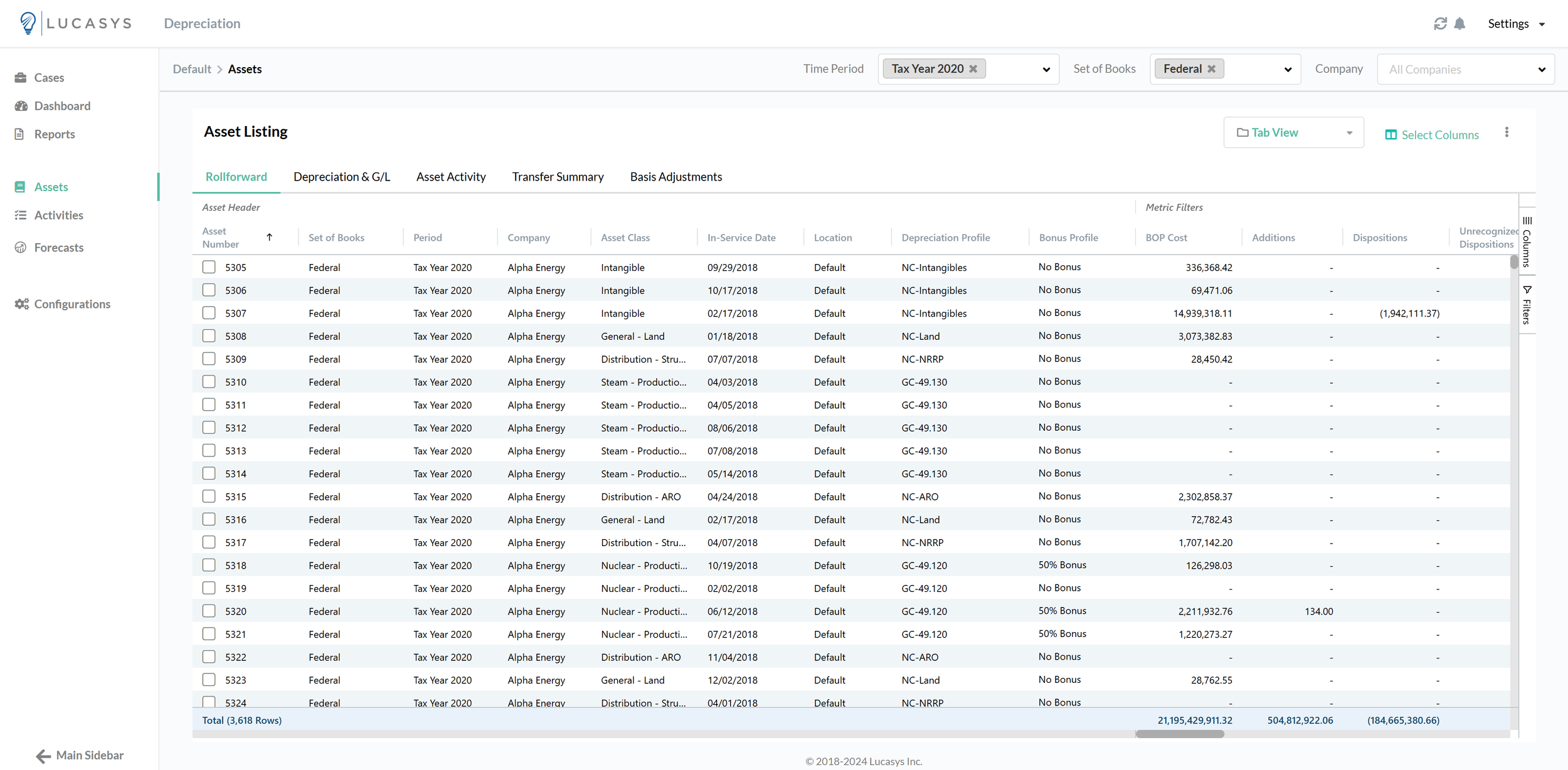Click the Asset Number sort arrow
Screen dimensions: 1568x770
point(270,237)
